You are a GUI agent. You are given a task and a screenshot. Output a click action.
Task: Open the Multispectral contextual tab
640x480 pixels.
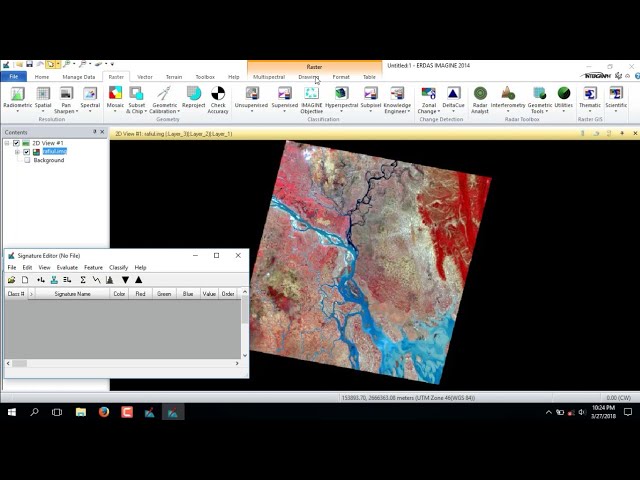pyautogui.click(x=269, y=77)
